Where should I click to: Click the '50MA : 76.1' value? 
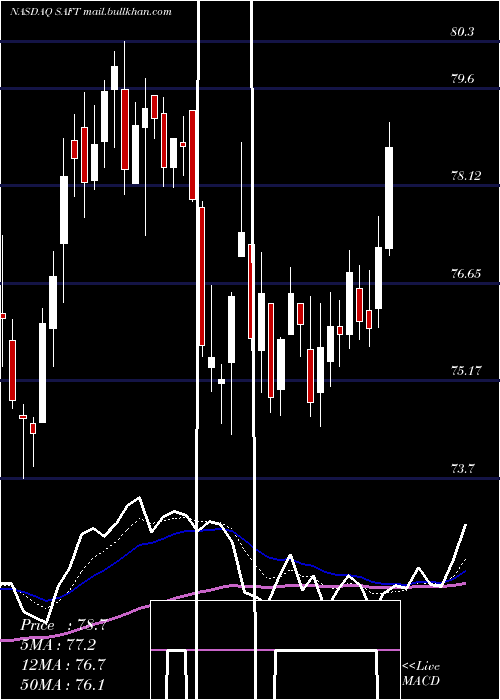63,684
